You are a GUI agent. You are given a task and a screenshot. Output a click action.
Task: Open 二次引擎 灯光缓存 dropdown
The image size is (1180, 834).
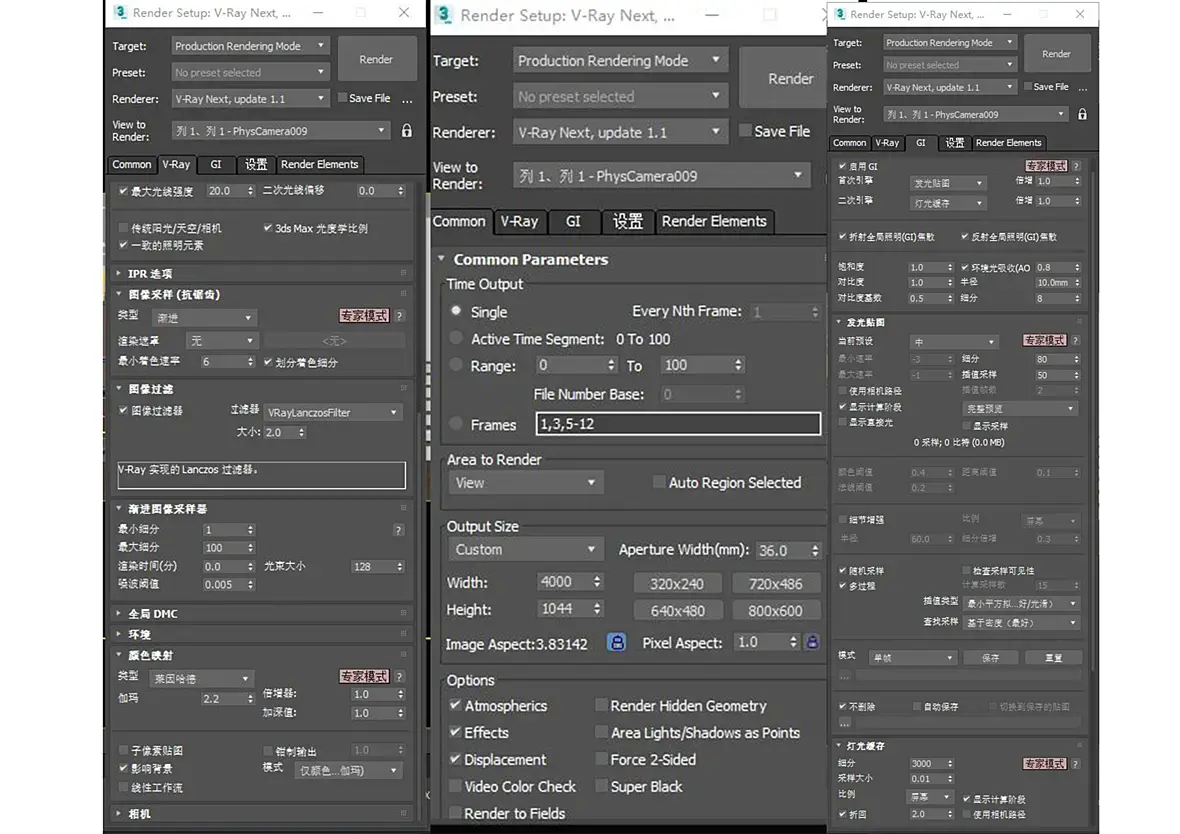click(x=947, y=203)
